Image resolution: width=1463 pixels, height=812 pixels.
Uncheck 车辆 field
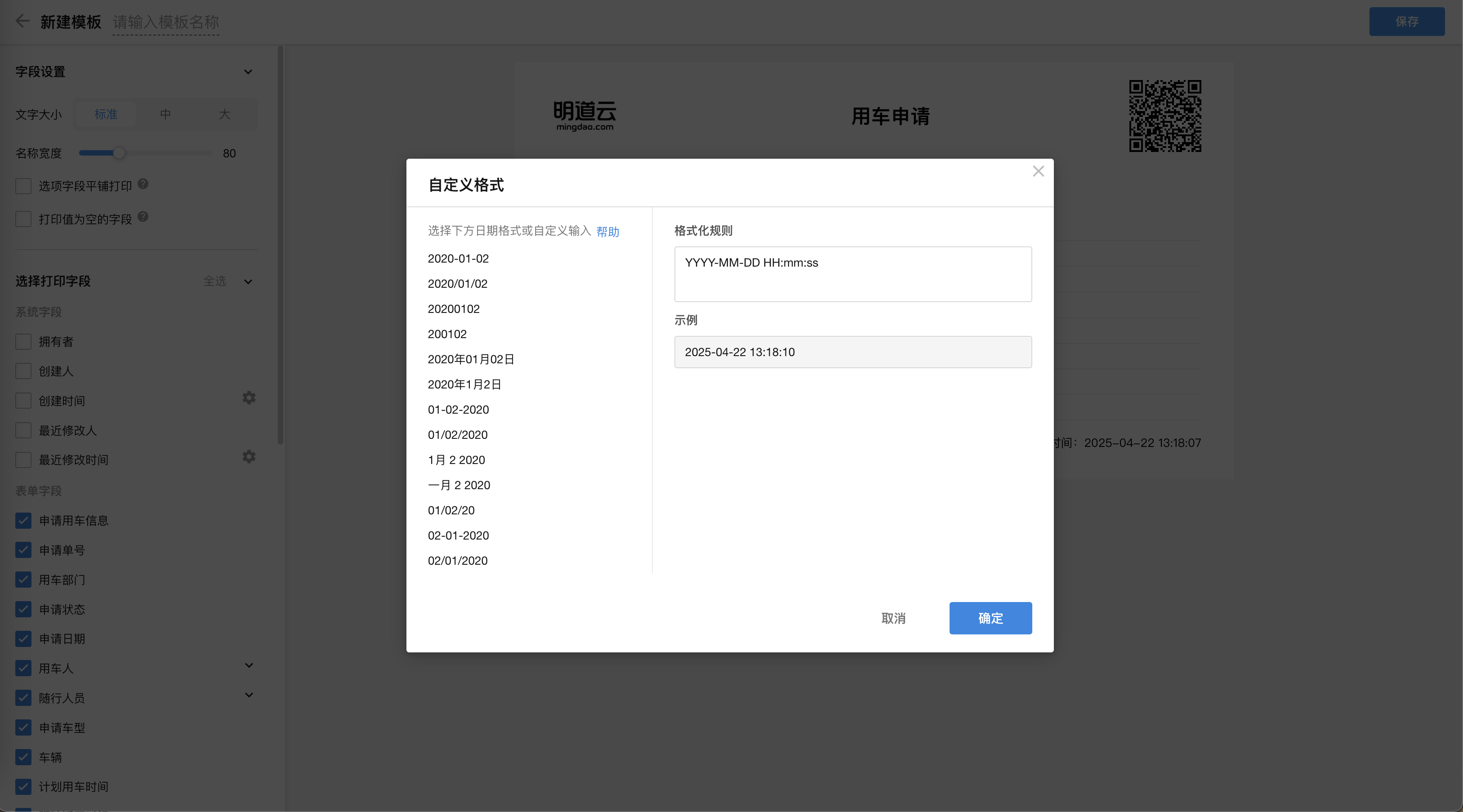23,757
